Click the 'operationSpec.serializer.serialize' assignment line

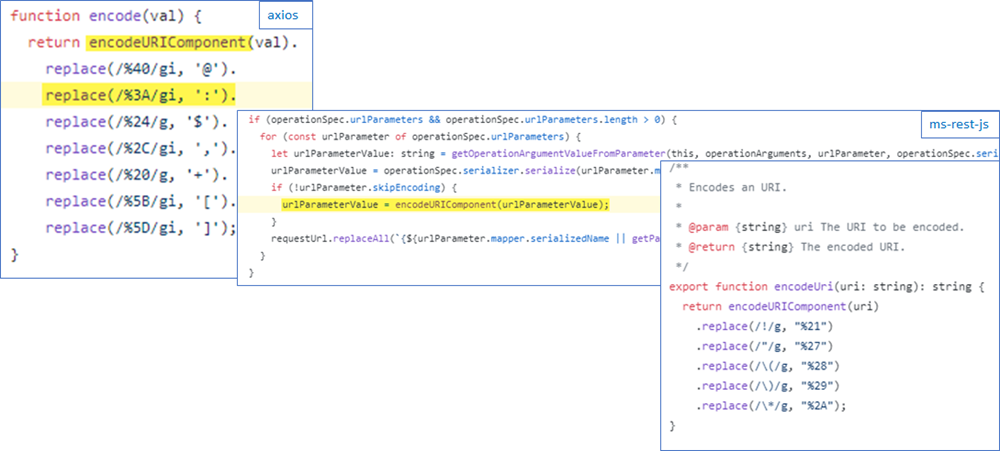point(466,170)
